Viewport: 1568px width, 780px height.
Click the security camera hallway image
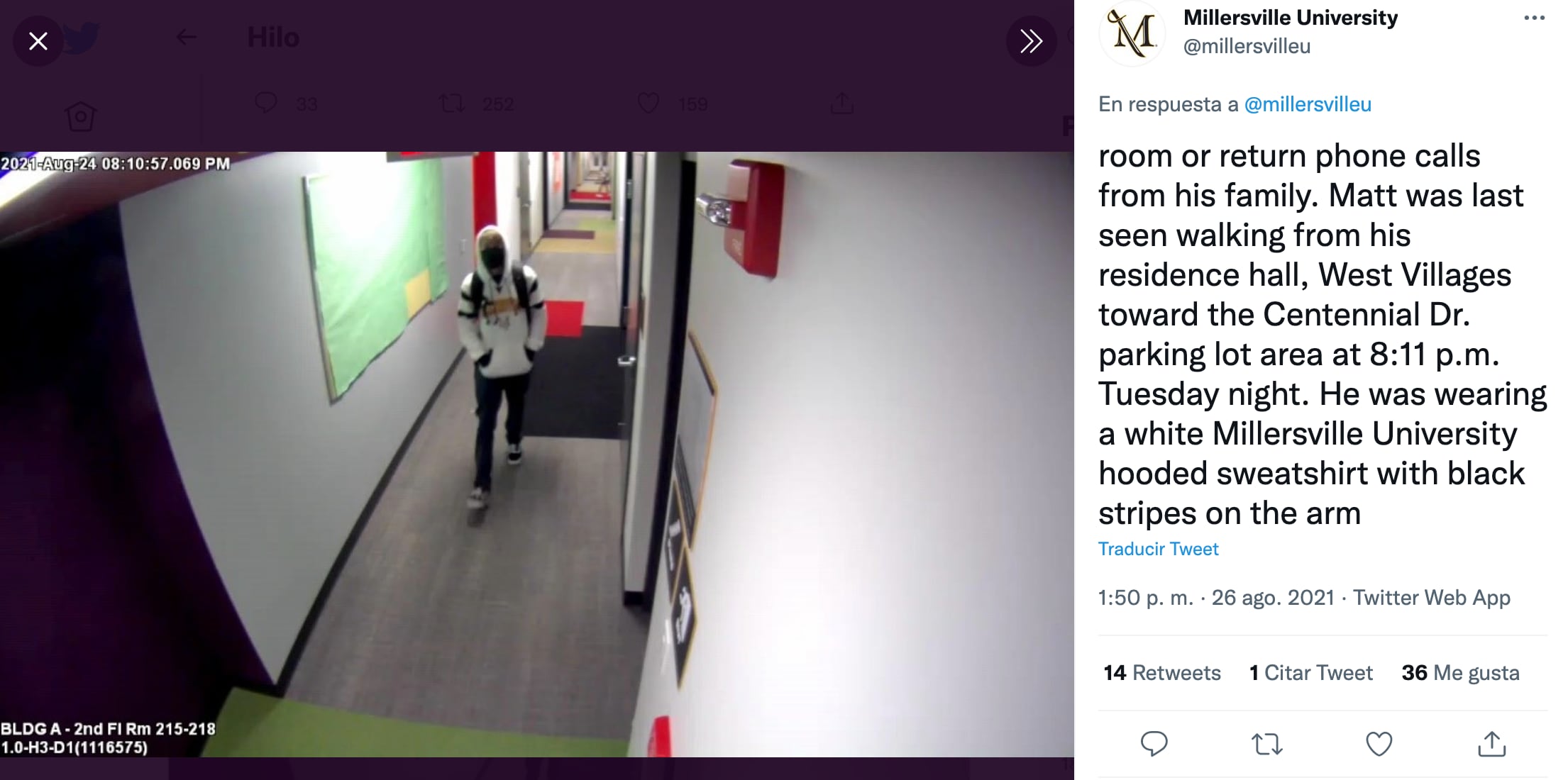click(537, 455)
